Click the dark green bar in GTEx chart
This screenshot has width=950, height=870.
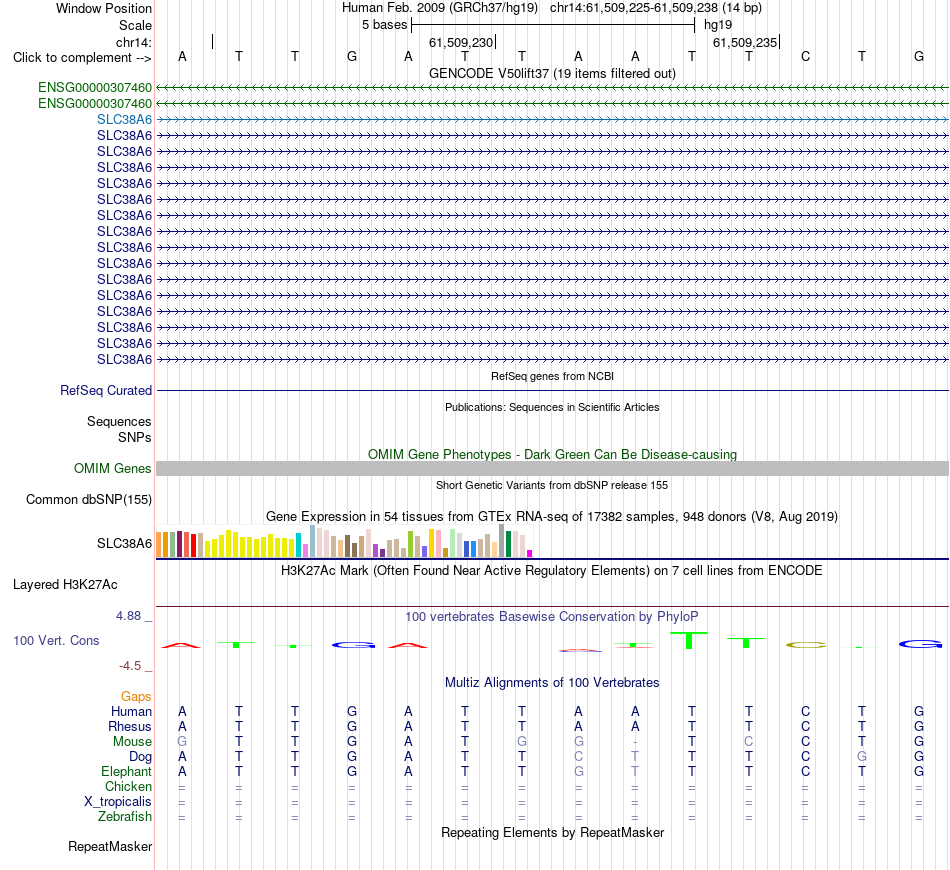[x=508, y=543]
